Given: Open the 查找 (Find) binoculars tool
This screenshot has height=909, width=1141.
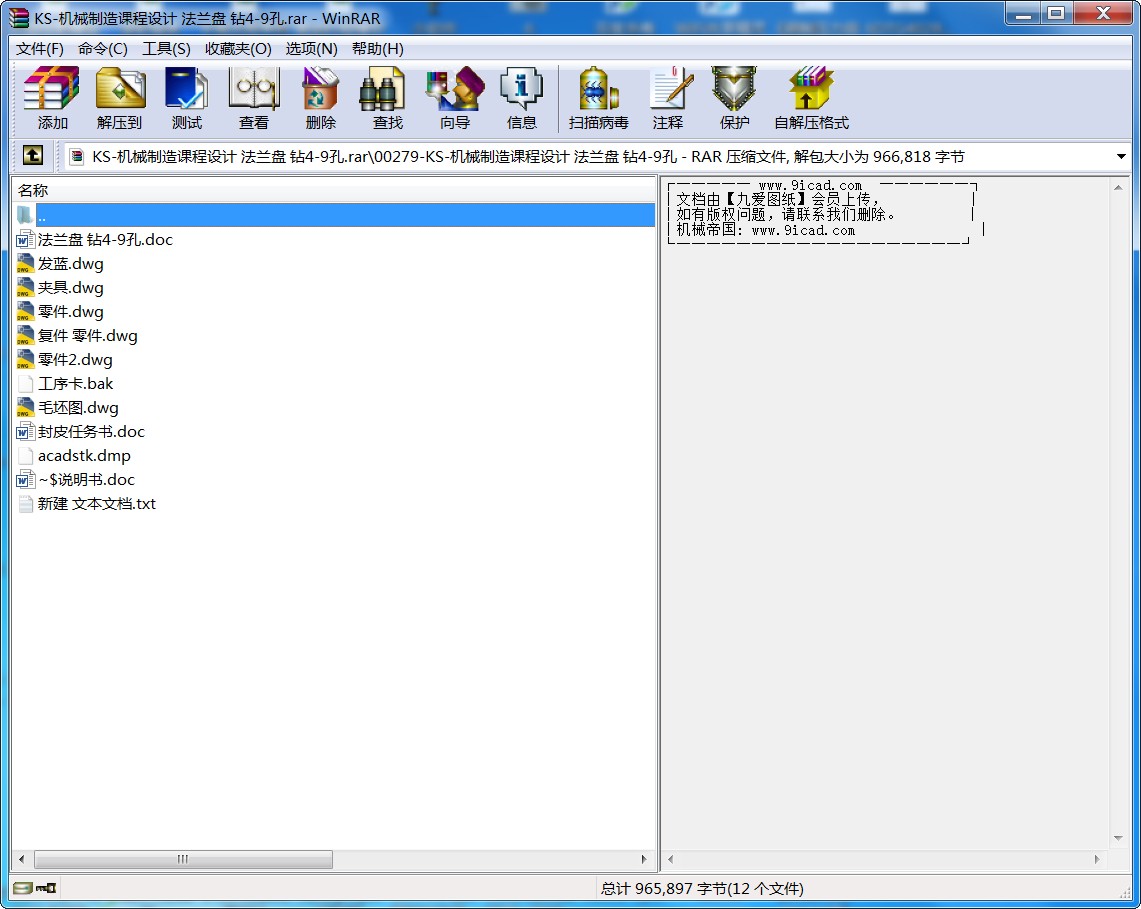Looking at the screenshot, I should coord(387,98).
